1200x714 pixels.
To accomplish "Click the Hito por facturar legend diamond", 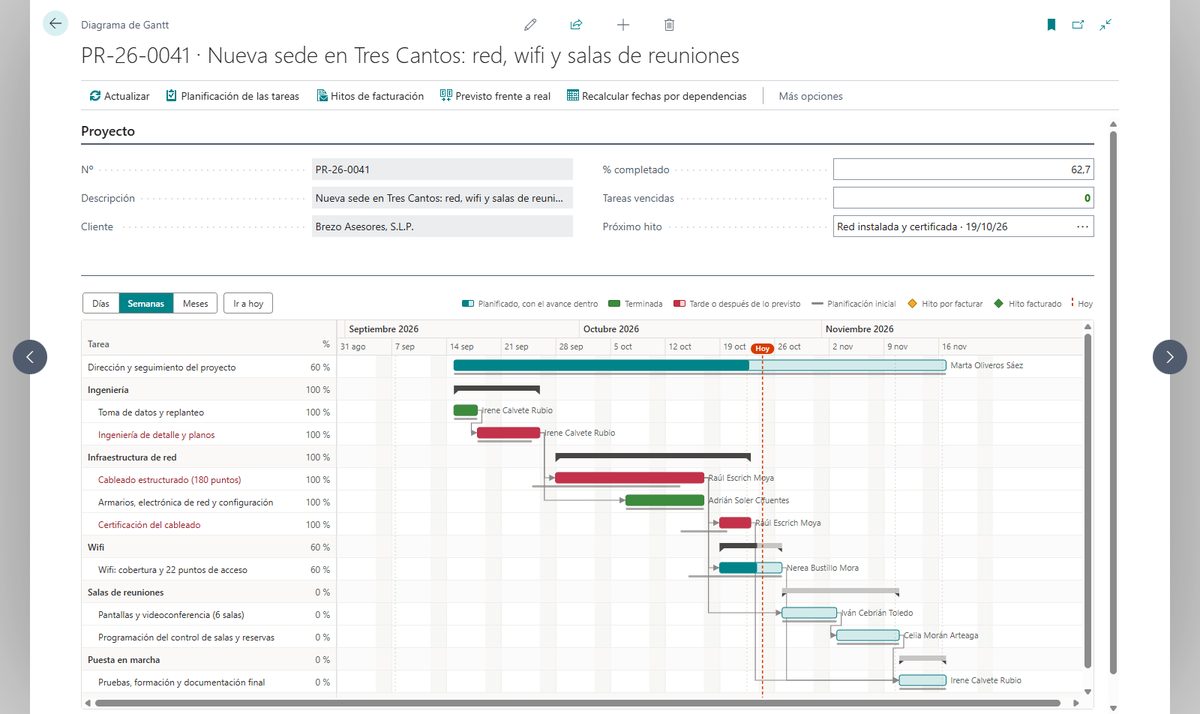I will pyautogui.click(x=912, y=303).
